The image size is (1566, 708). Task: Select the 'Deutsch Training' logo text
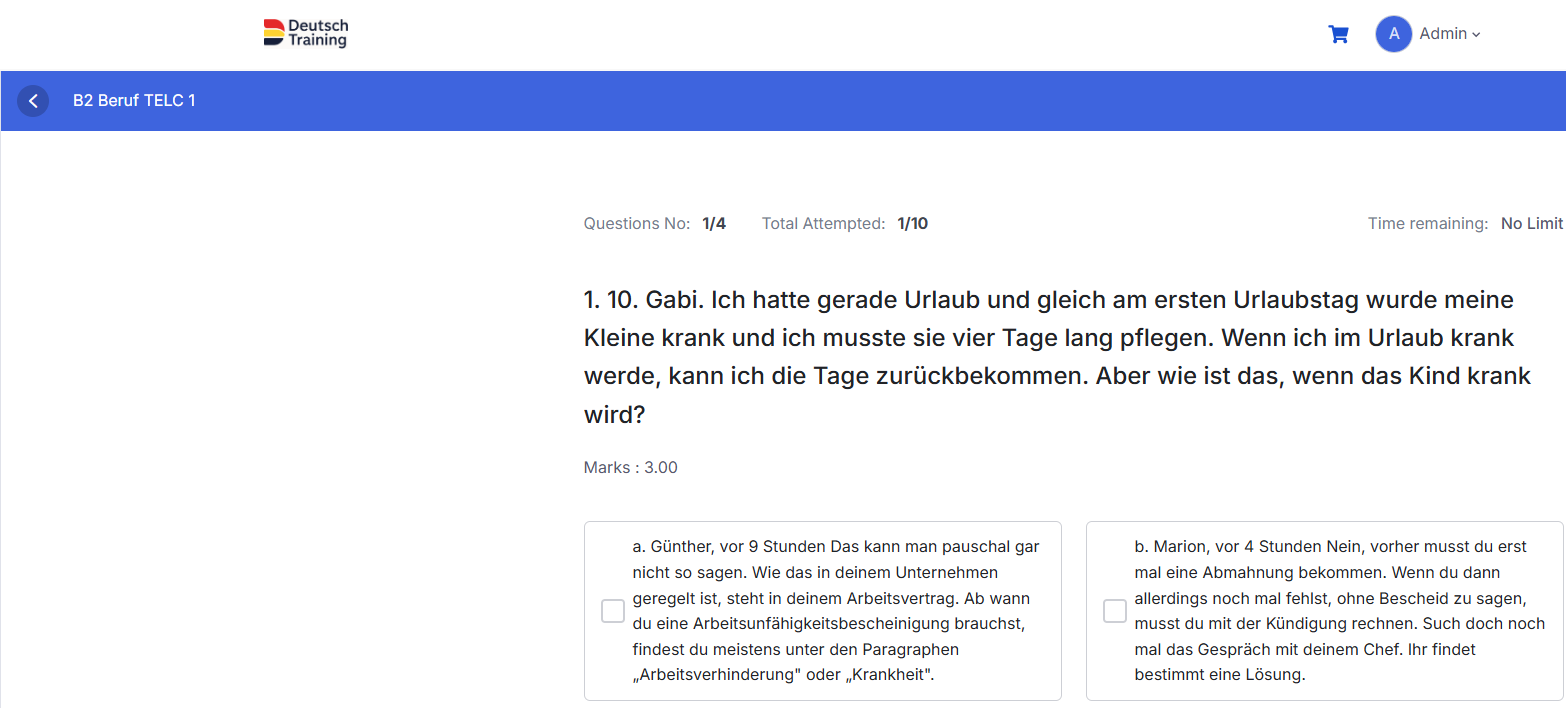[318, 33]
